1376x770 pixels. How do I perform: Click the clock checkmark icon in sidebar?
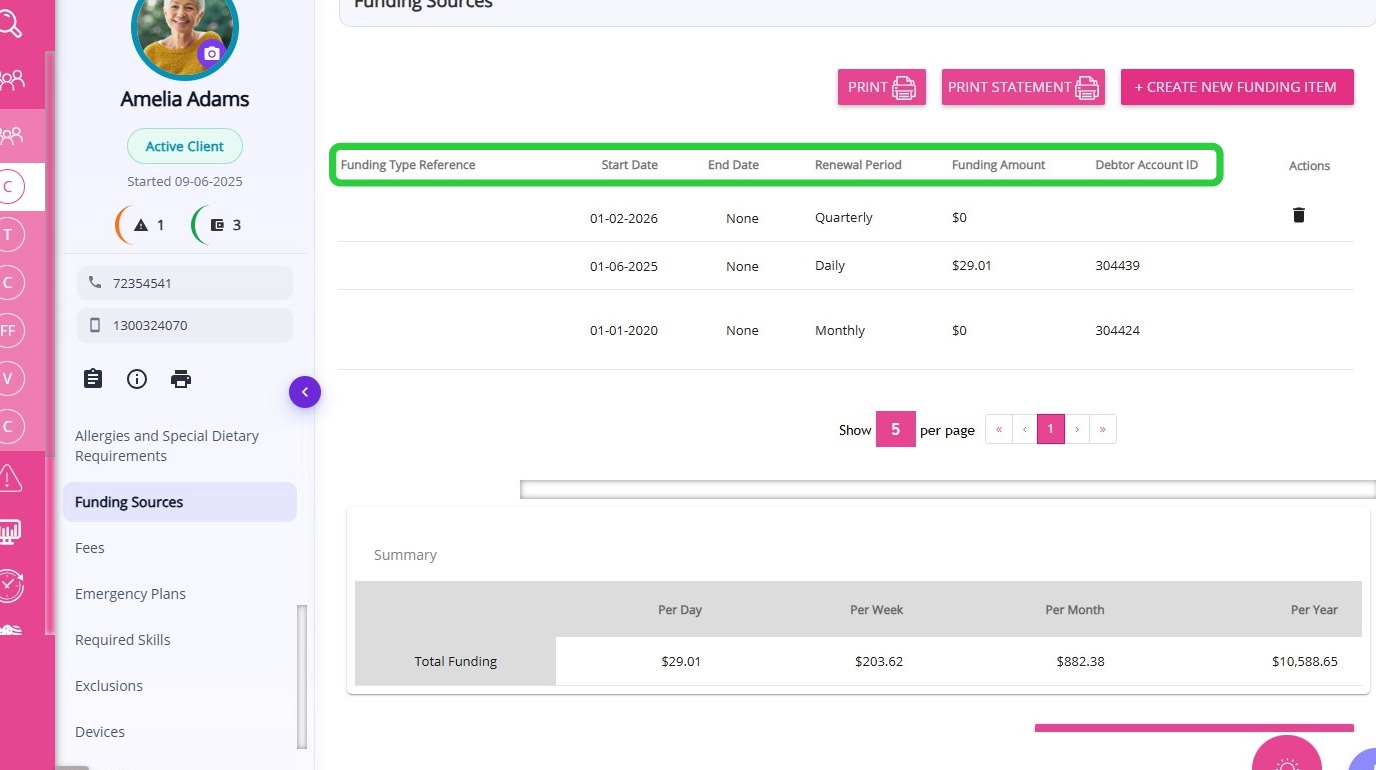coord(10,584)
